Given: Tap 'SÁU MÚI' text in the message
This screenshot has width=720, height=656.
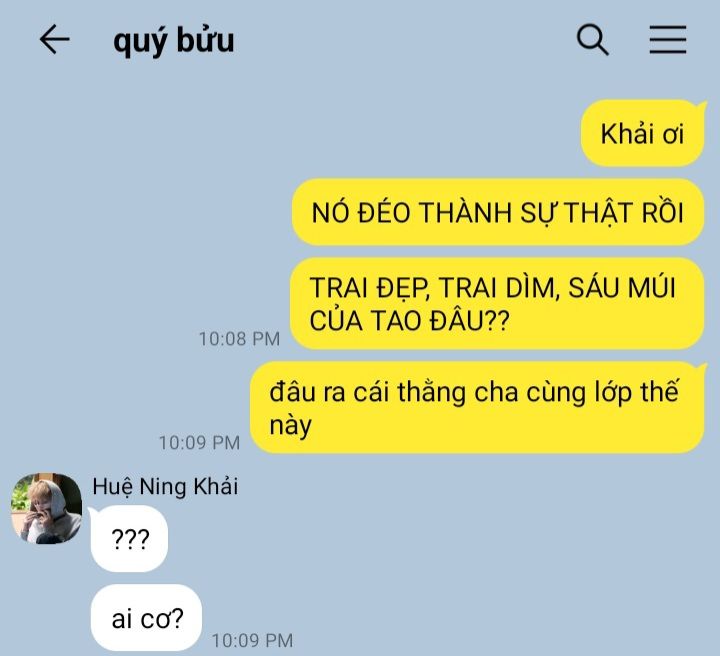Looking at the screenshot, I should coord(622,288).
